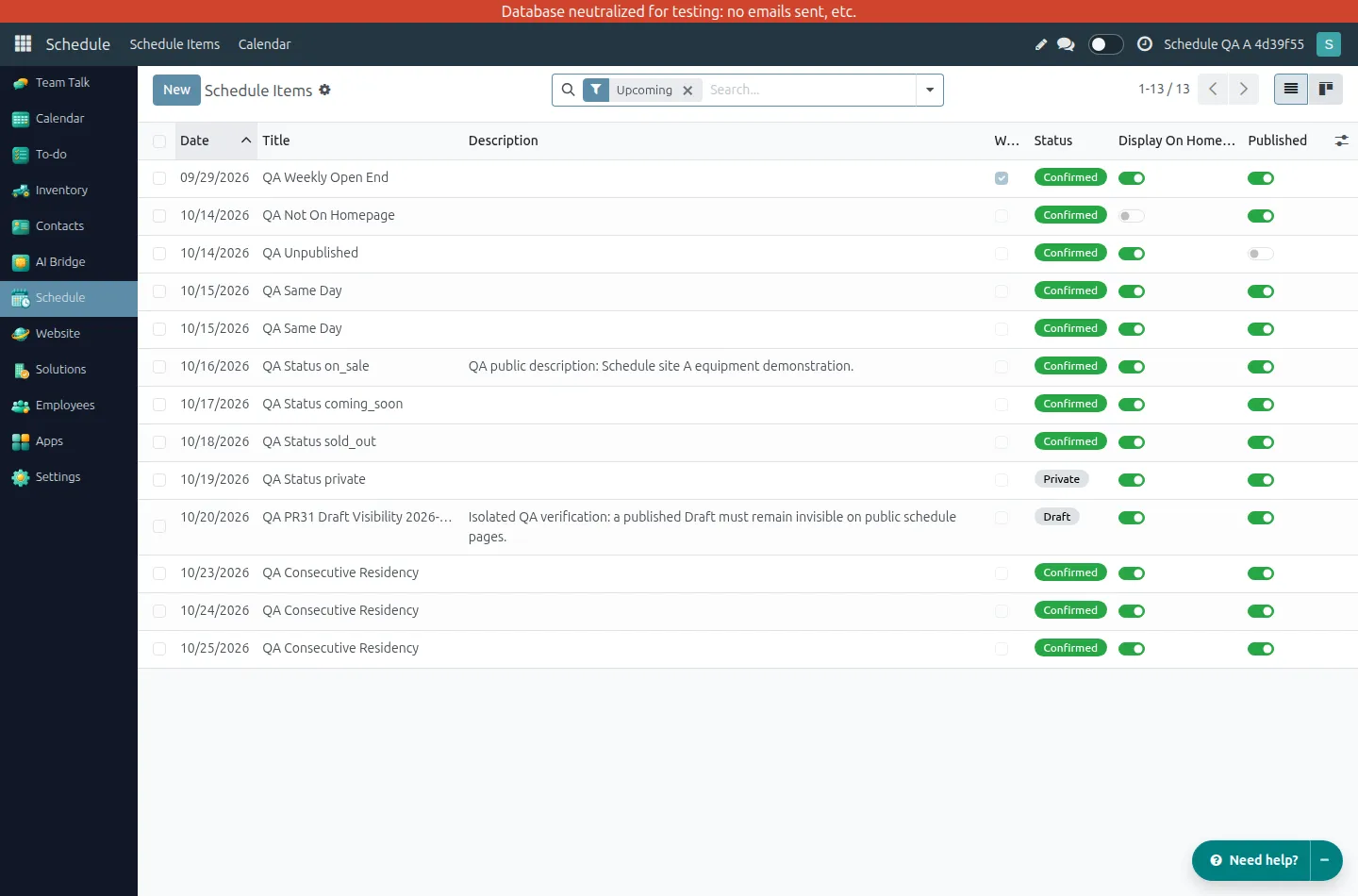The height and width of the screenshot is (896, 1358).
Task: Switch to kanban view icon
Action: (1326, 89)
